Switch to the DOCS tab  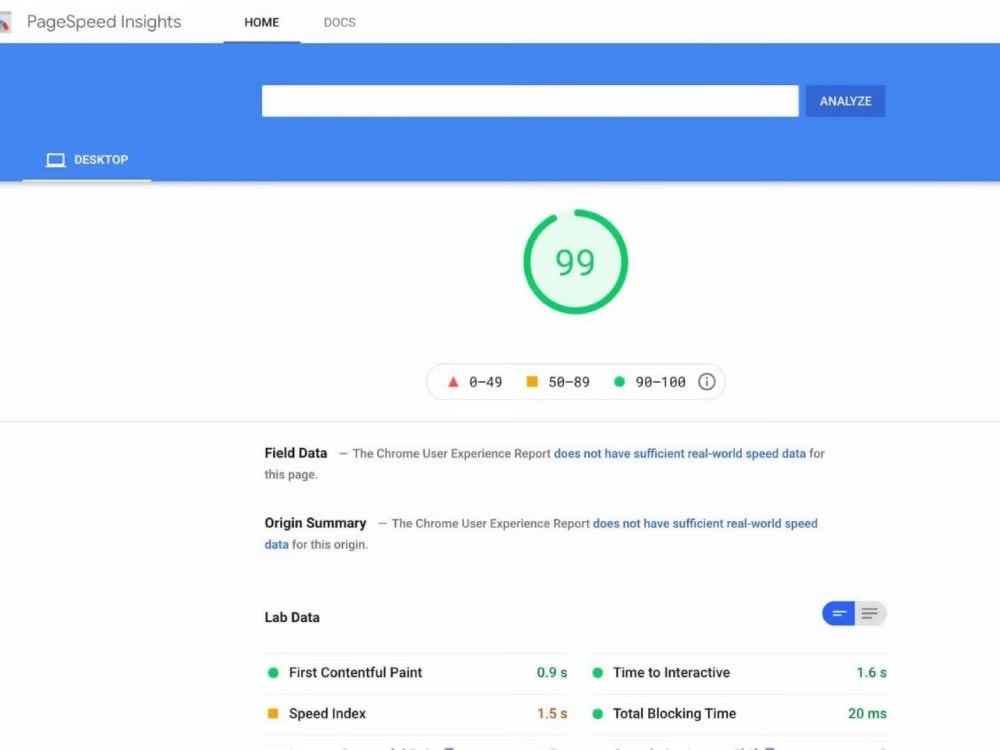(x=339, y=22)
